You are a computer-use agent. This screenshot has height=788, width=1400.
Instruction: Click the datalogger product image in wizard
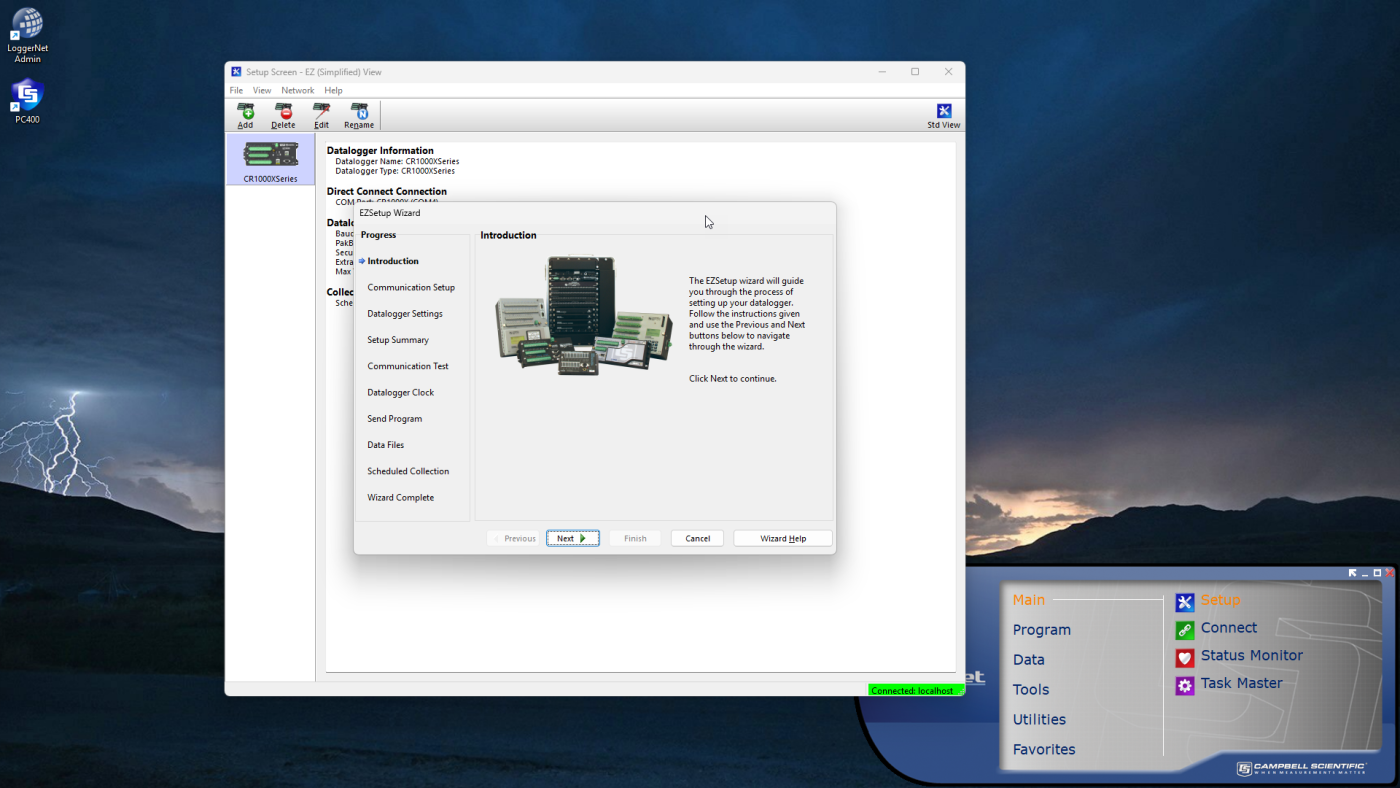[584, 315]
